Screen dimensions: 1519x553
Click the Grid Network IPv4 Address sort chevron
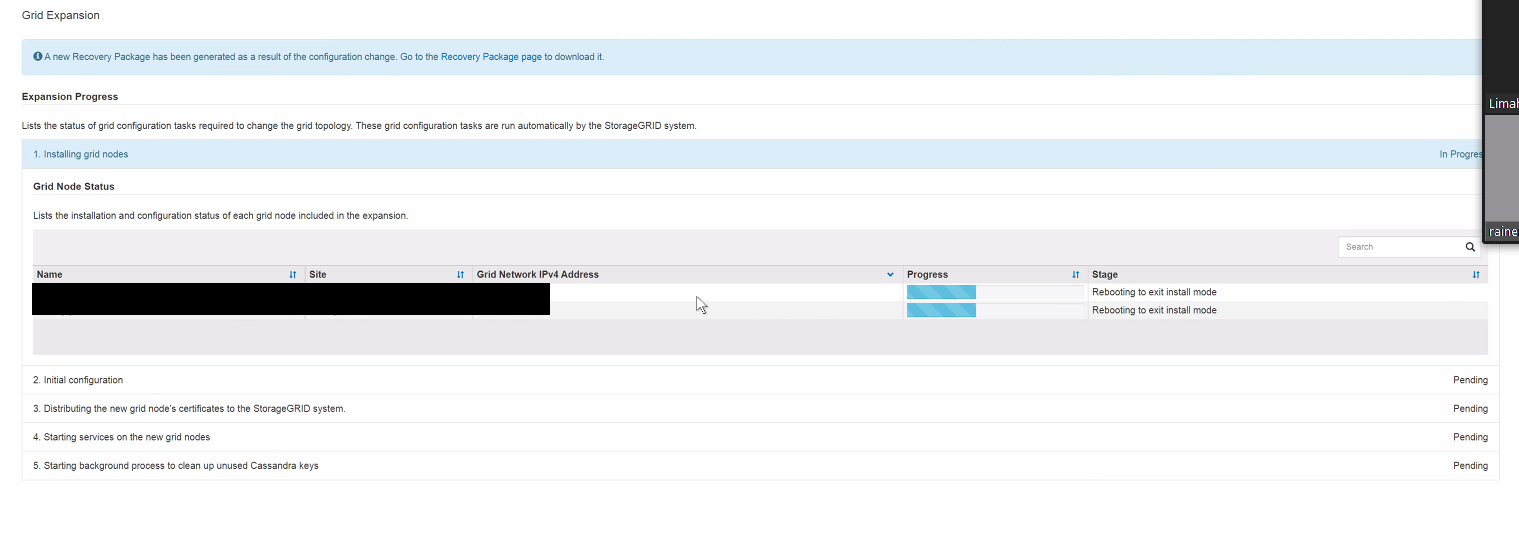coord(890,275)
